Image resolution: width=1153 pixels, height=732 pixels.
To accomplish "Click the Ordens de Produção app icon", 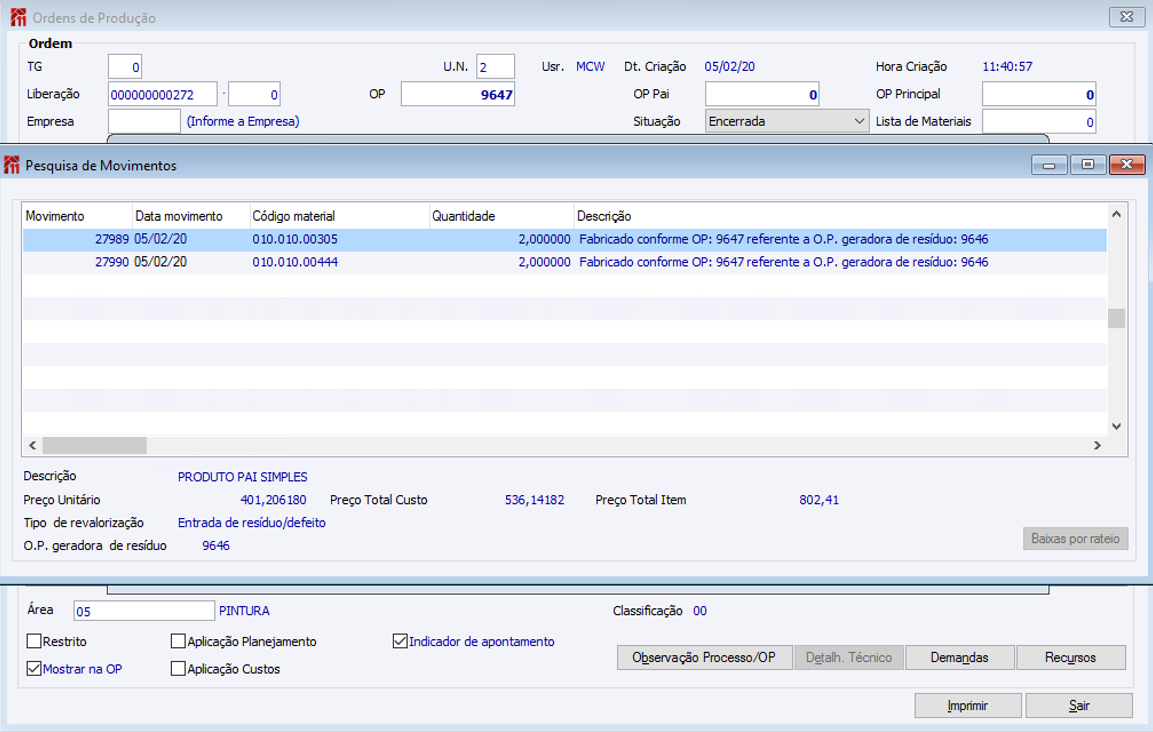I will click(18, 18).
